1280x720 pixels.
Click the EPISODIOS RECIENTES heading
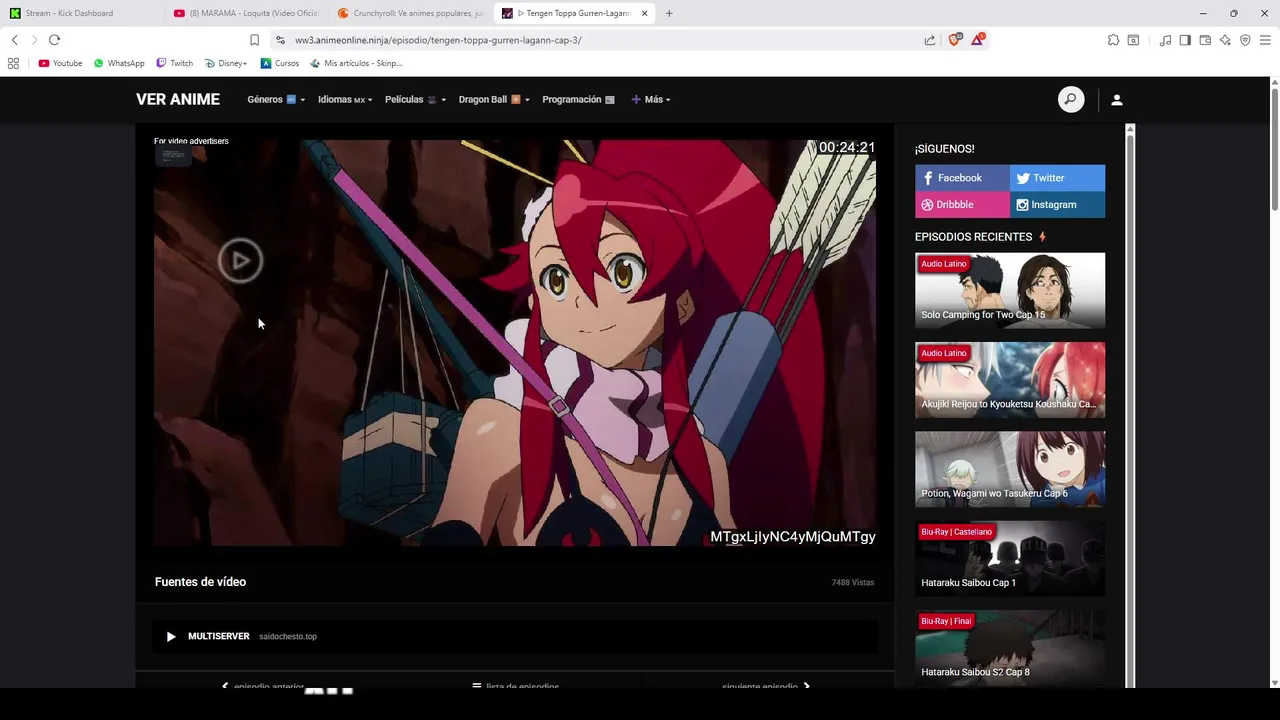pos(973,237)
